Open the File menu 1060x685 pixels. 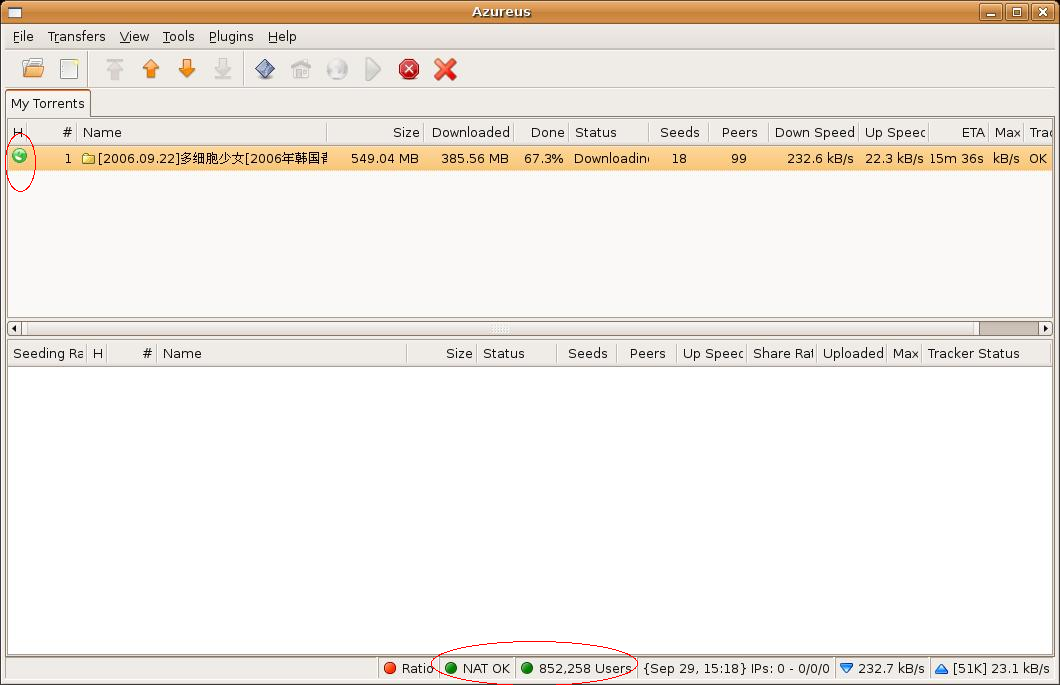click(23, 37)
